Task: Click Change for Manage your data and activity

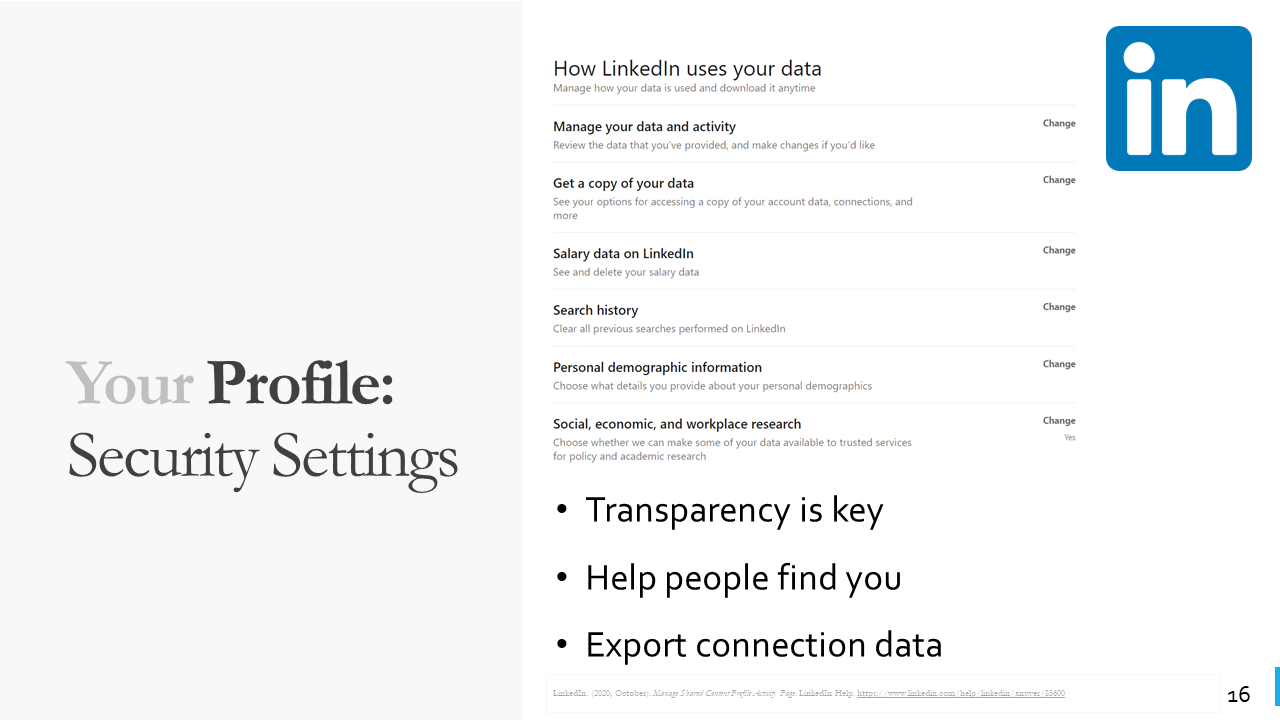Action: click(x=1059, y=124)
